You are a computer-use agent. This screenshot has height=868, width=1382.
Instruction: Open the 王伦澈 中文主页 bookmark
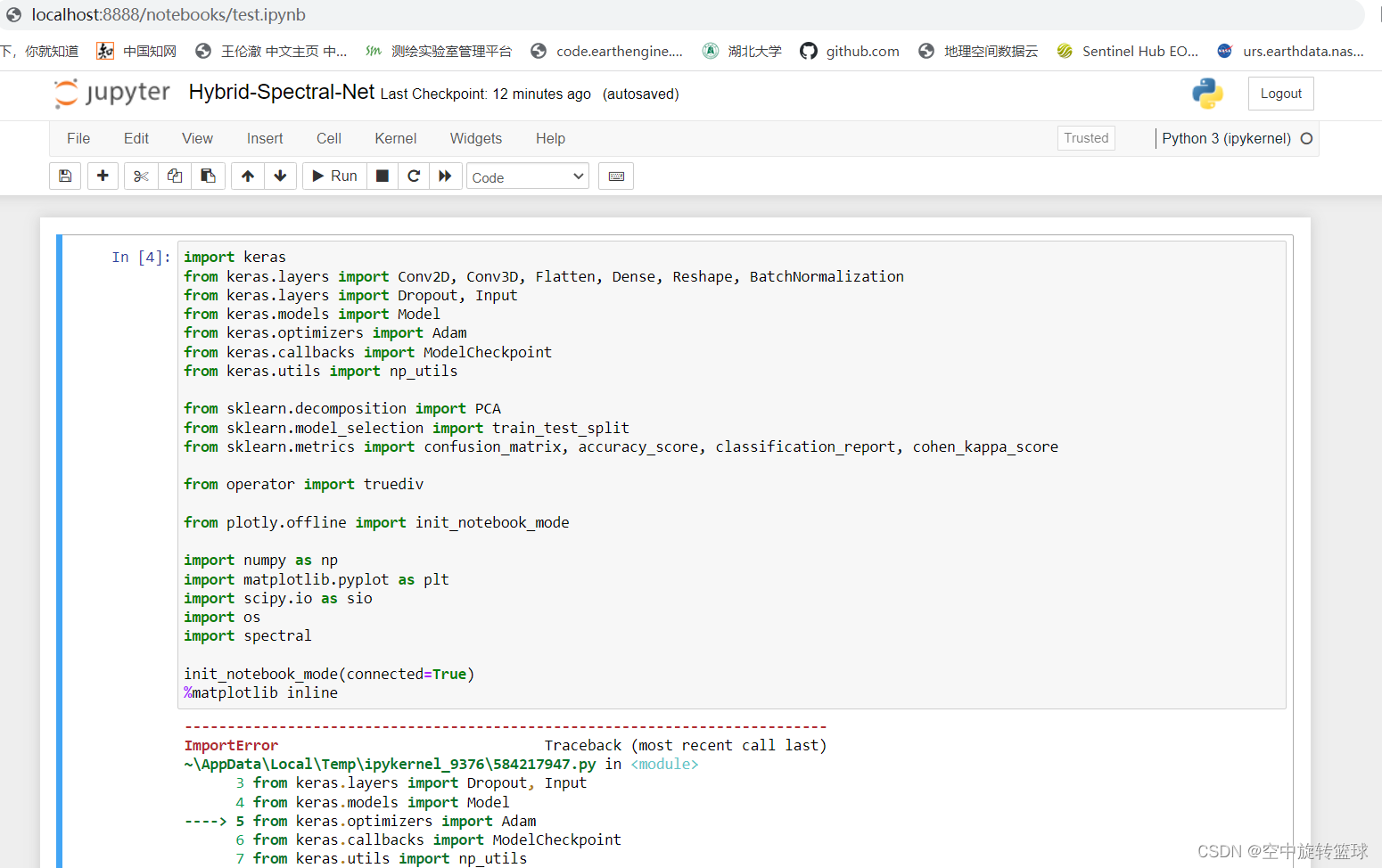[271, 52]
